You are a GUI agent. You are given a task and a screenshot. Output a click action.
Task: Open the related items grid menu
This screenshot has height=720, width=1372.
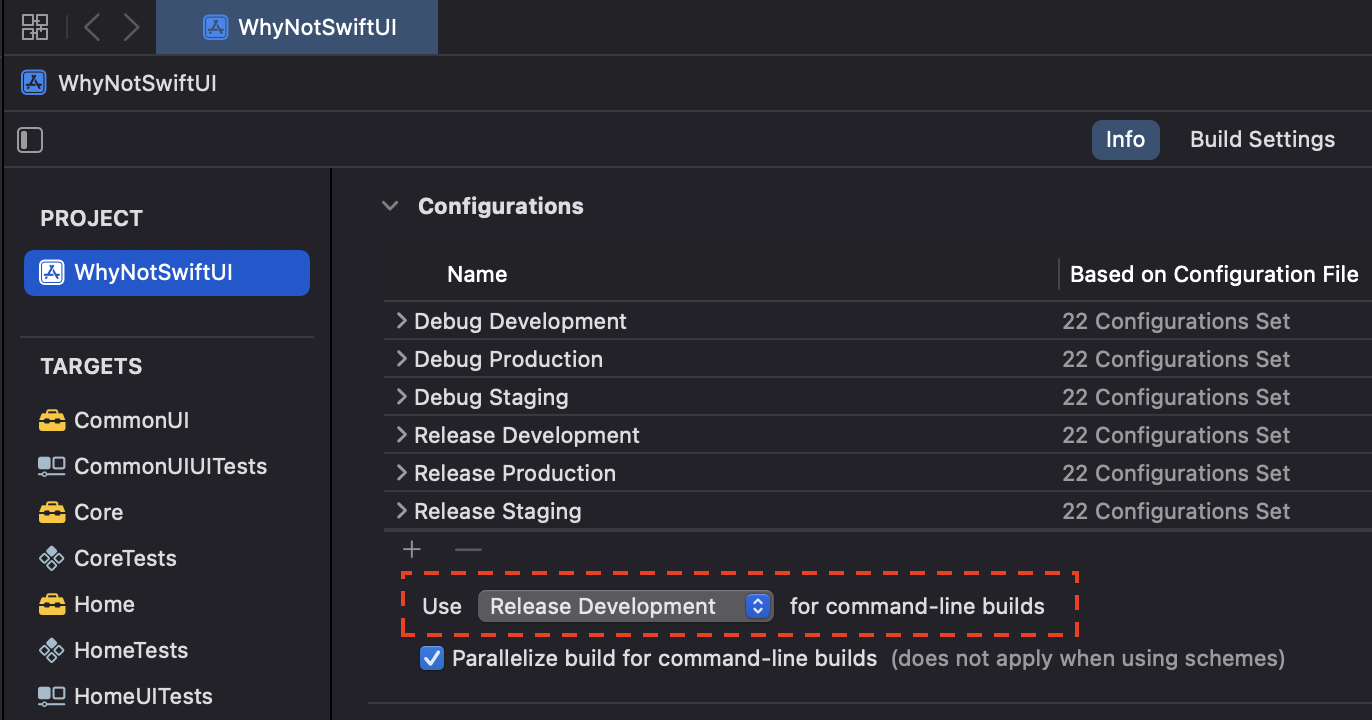[35, 27]
